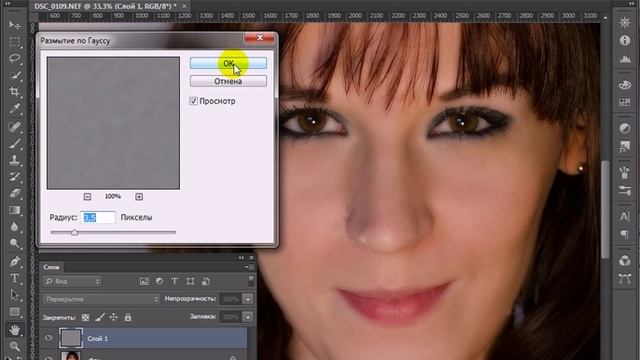Lock layer position
The width and height of the screenshot is (640, 360).
click(x=113, y=317)
